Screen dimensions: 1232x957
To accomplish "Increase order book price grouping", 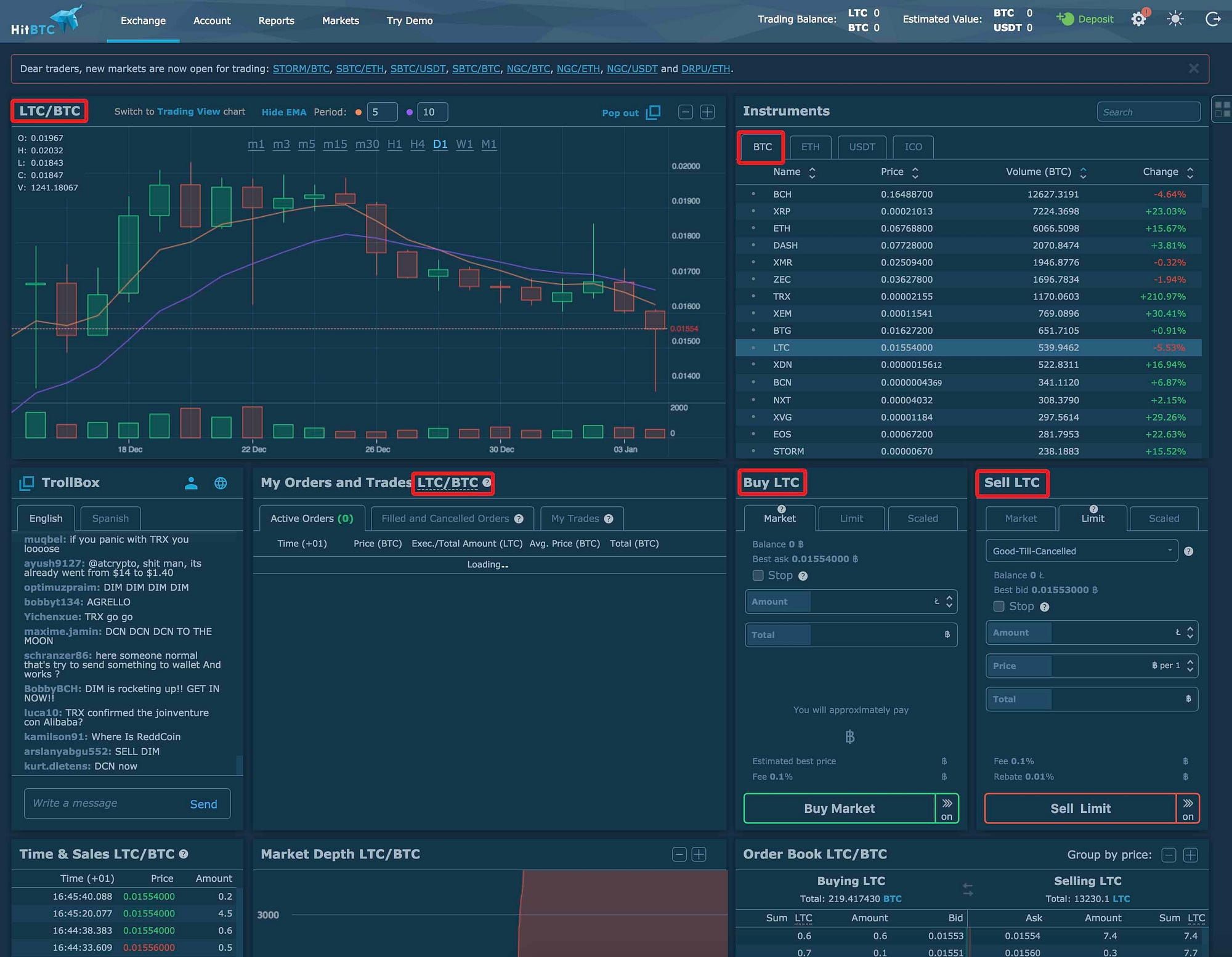I will coord(1191,855).
